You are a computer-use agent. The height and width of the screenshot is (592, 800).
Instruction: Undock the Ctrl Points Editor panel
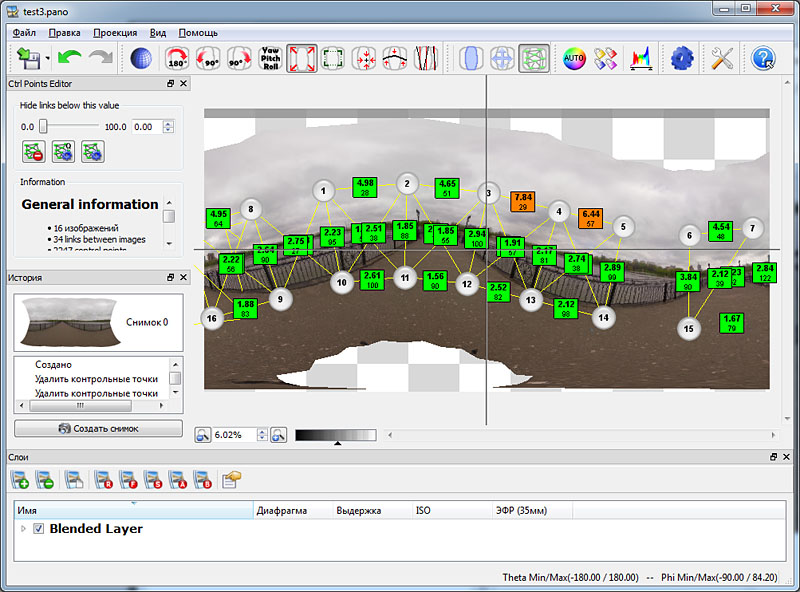coord(171,83)
